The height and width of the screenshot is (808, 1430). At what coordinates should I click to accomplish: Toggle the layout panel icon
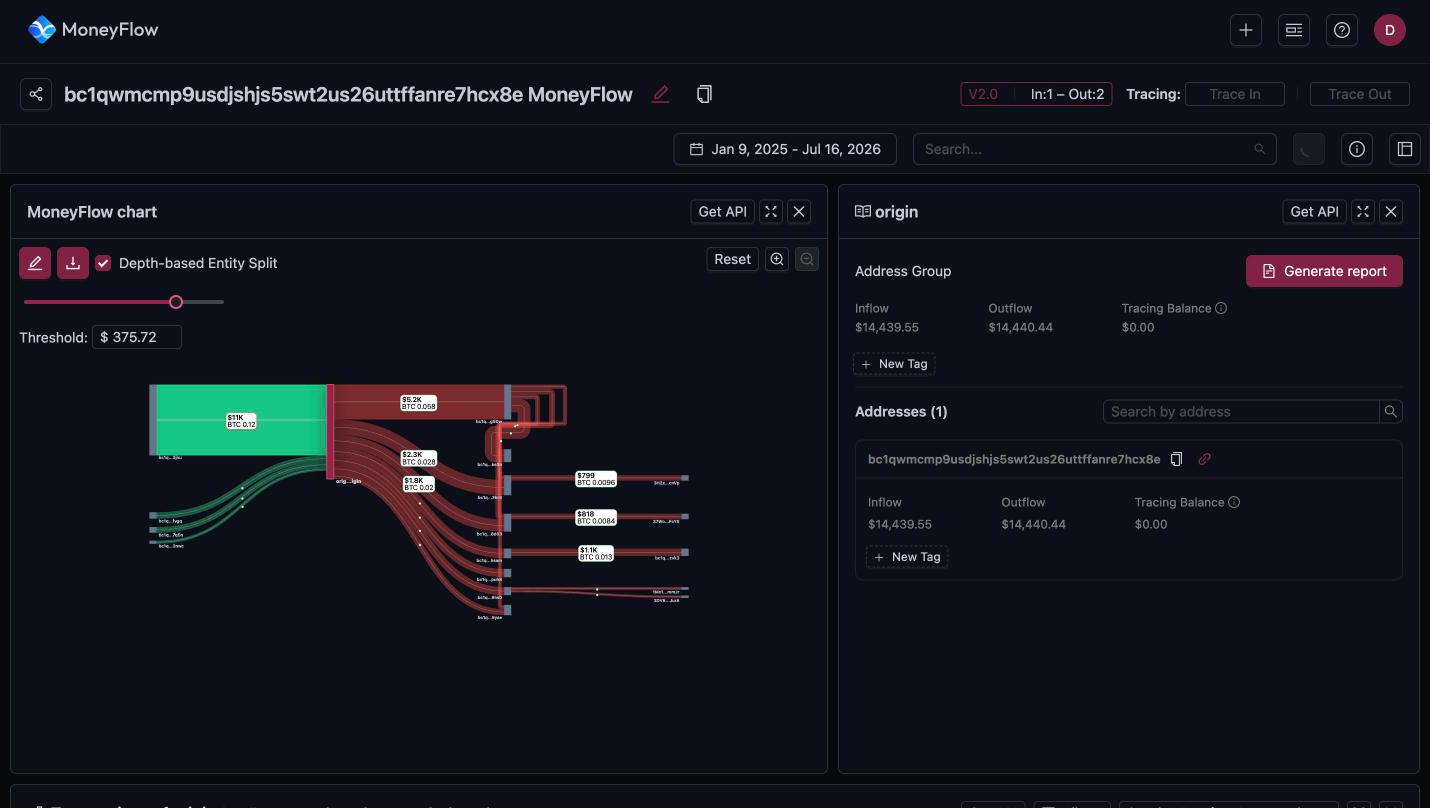tap(1405, 149)
